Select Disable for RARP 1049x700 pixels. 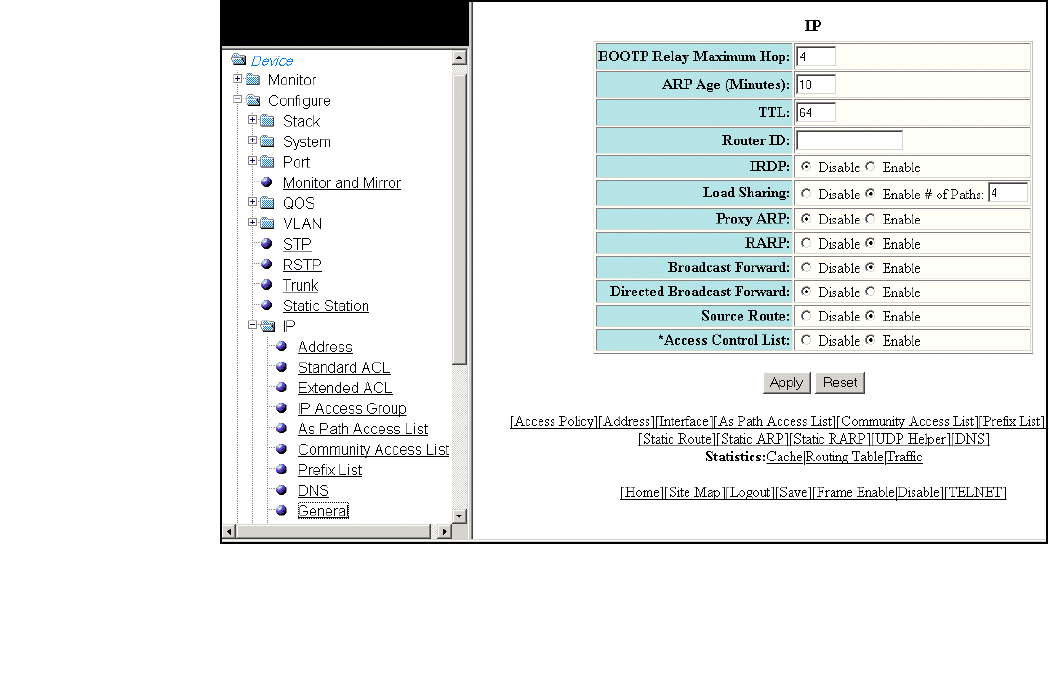point(806,243)
